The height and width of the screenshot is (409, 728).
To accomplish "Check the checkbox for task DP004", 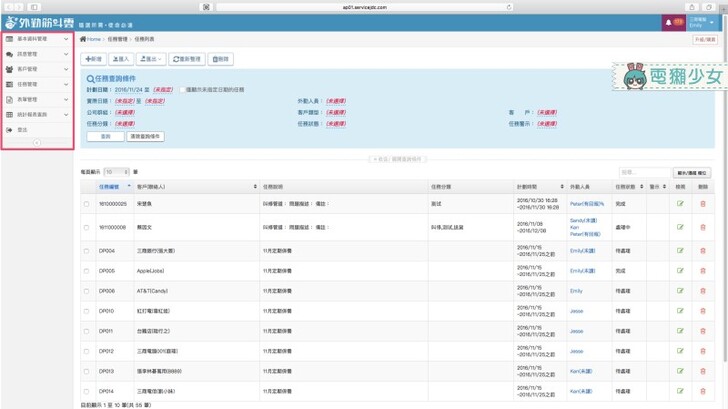I will click(86, 251).
